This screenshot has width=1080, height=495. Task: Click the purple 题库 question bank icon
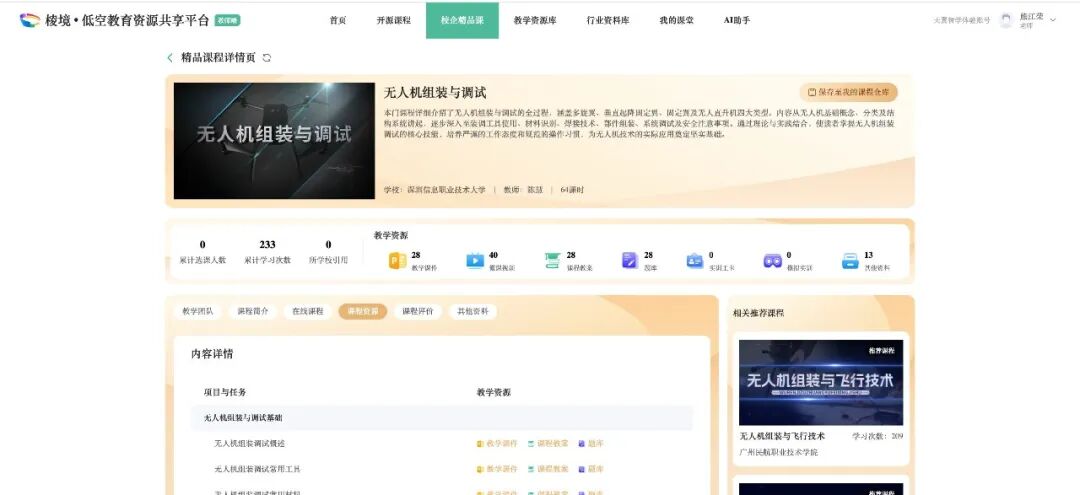click(630, 261)
